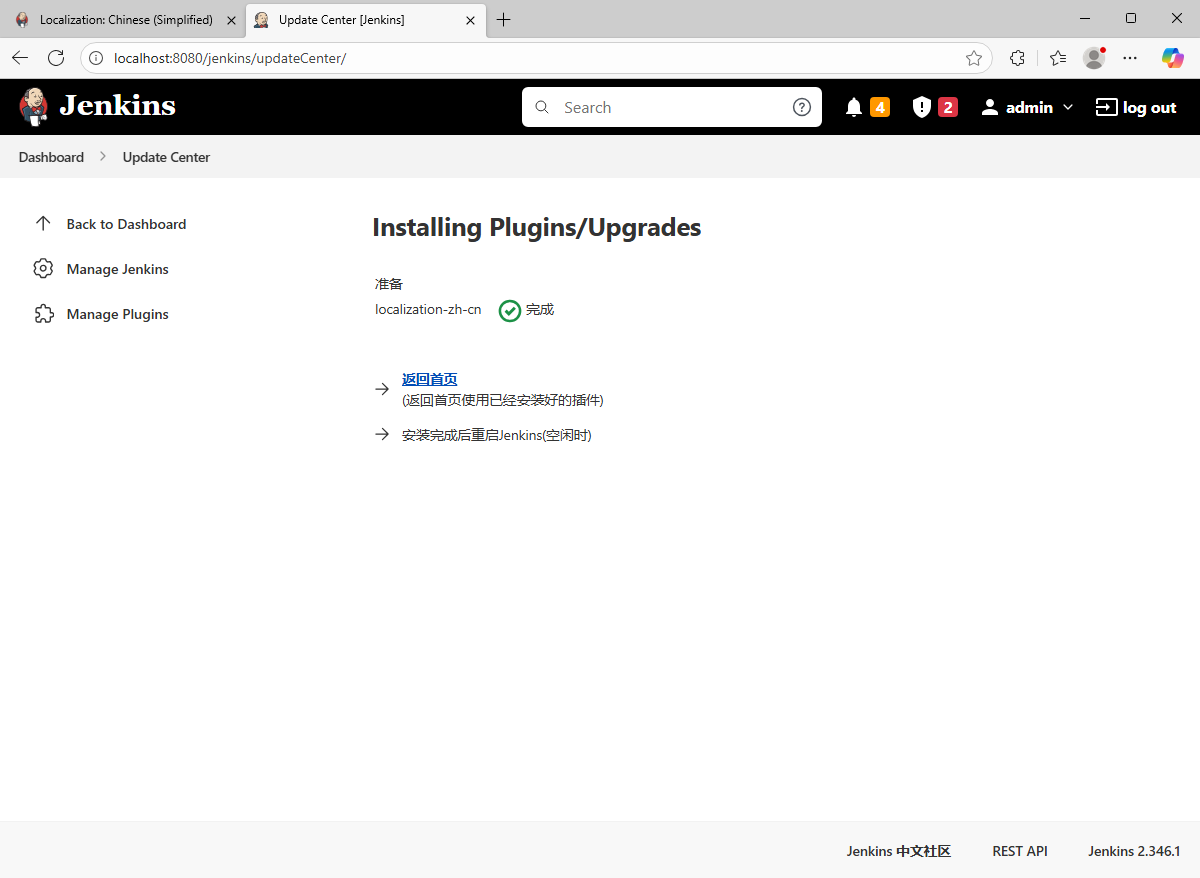The height and width of the screenshot is (878, 1200).
Task: Click the green completed checkmark icon
Action: click(510, 311)
